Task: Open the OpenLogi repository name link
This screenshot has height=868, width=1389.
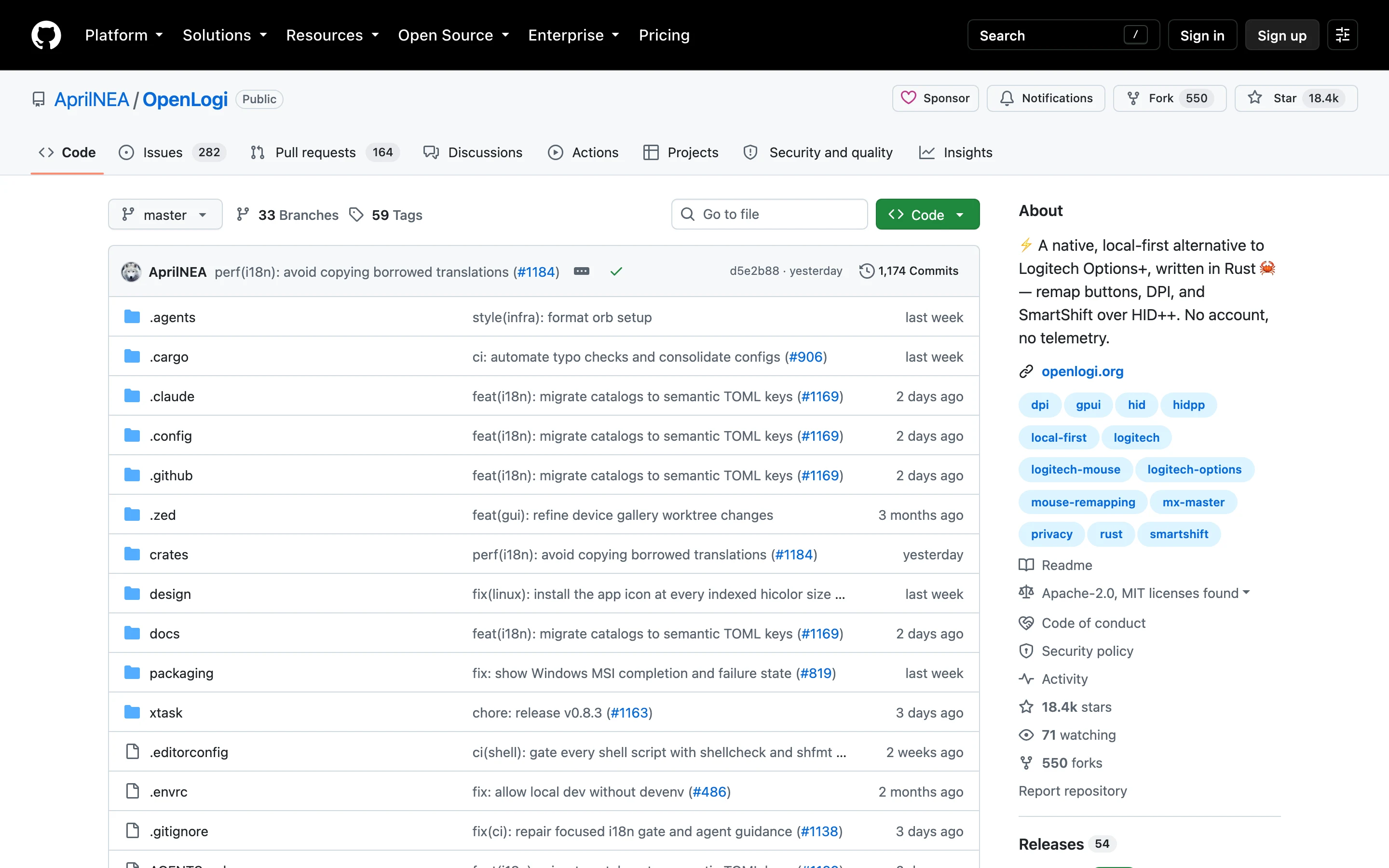Action: 185,99
